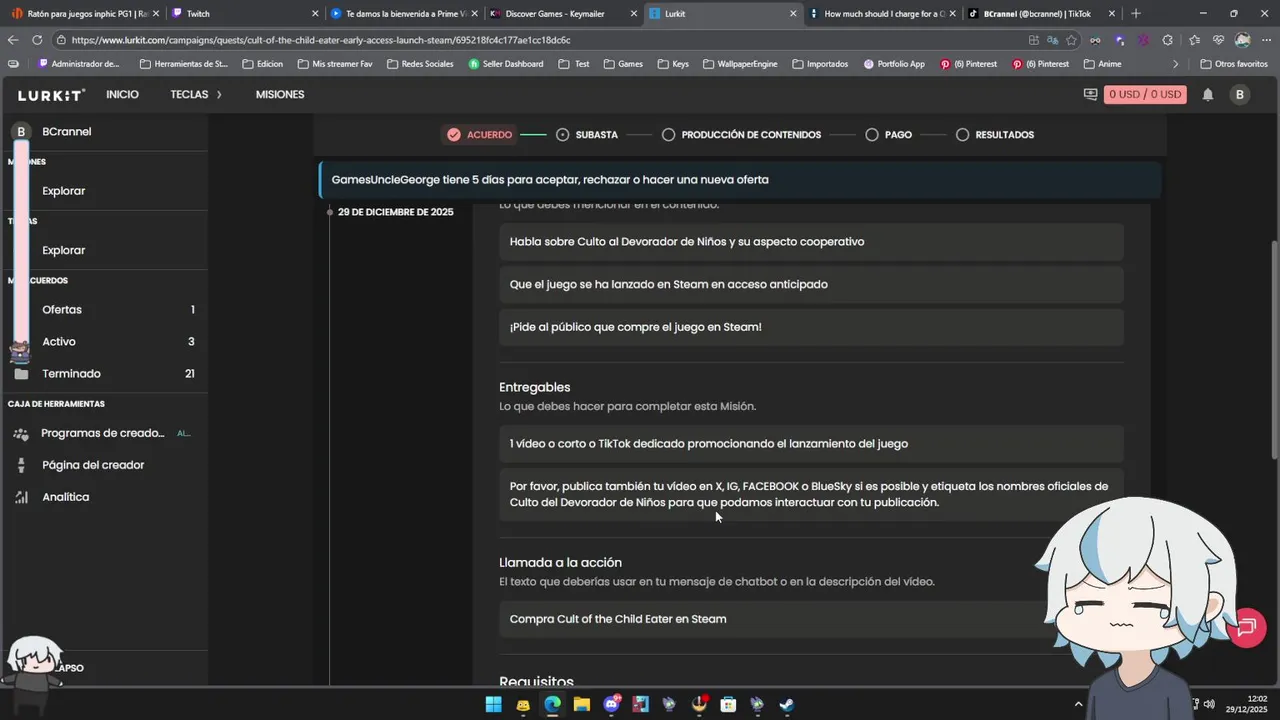Open Microsoft Store from the taskbar

(x=728, y=704)
